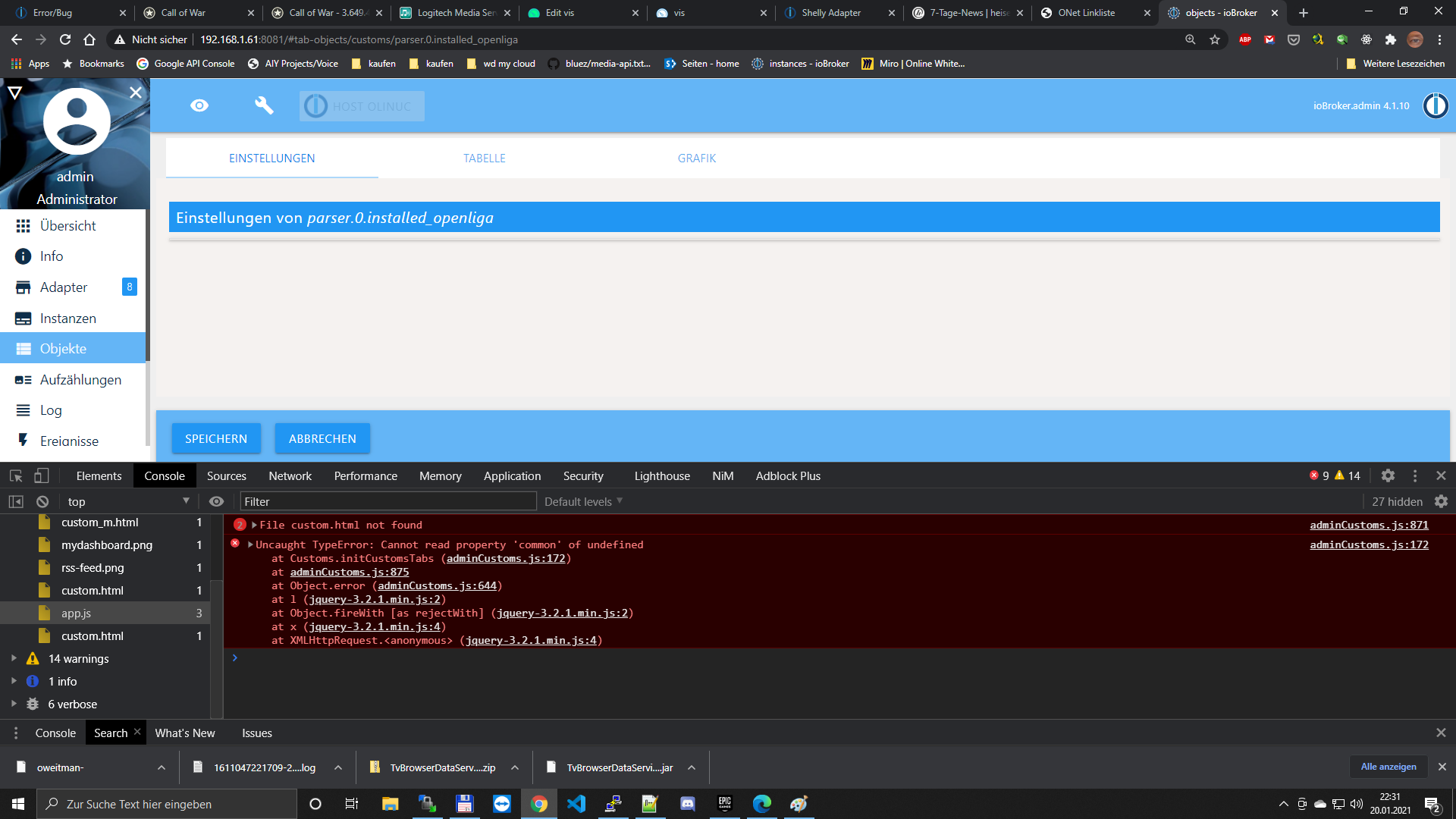Activate the DevTools element inspect picker

16,475
